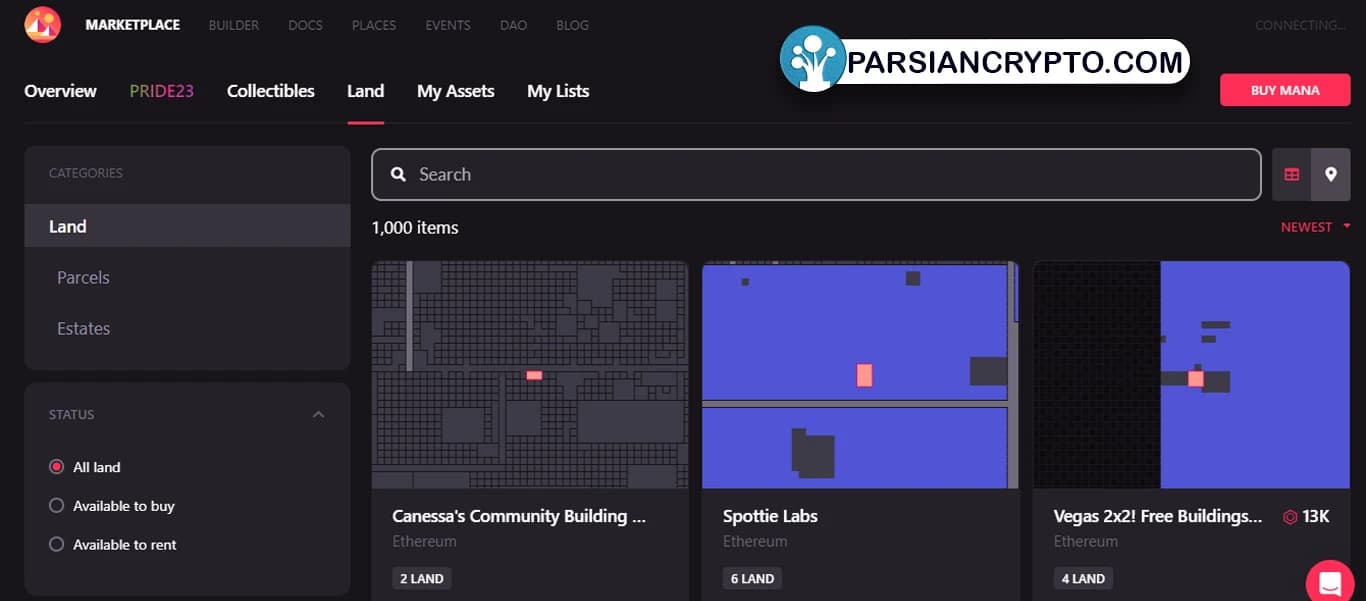The width and height of the screenshot is (1366, 601).
Task: Switch to the Overview tab
Action: tap(60, 91)
